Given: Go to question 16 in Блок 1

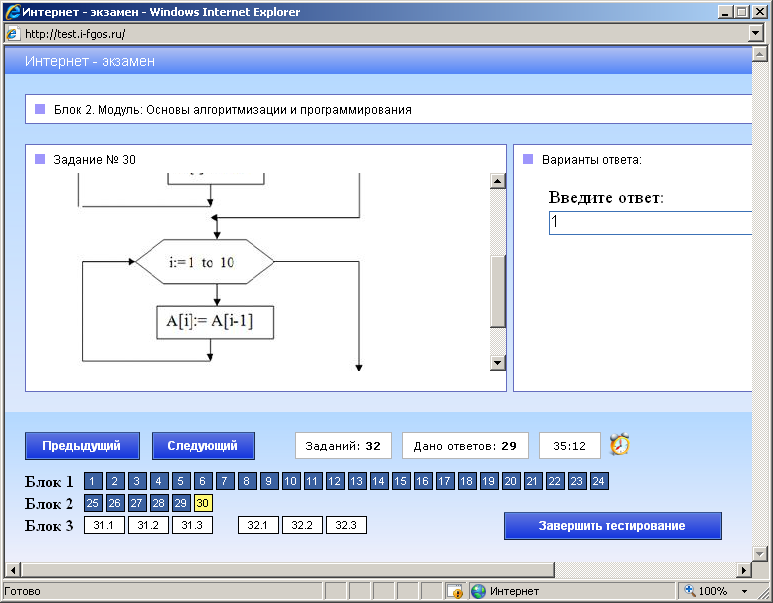Looking at the screenshot, I should click(422, 481).
